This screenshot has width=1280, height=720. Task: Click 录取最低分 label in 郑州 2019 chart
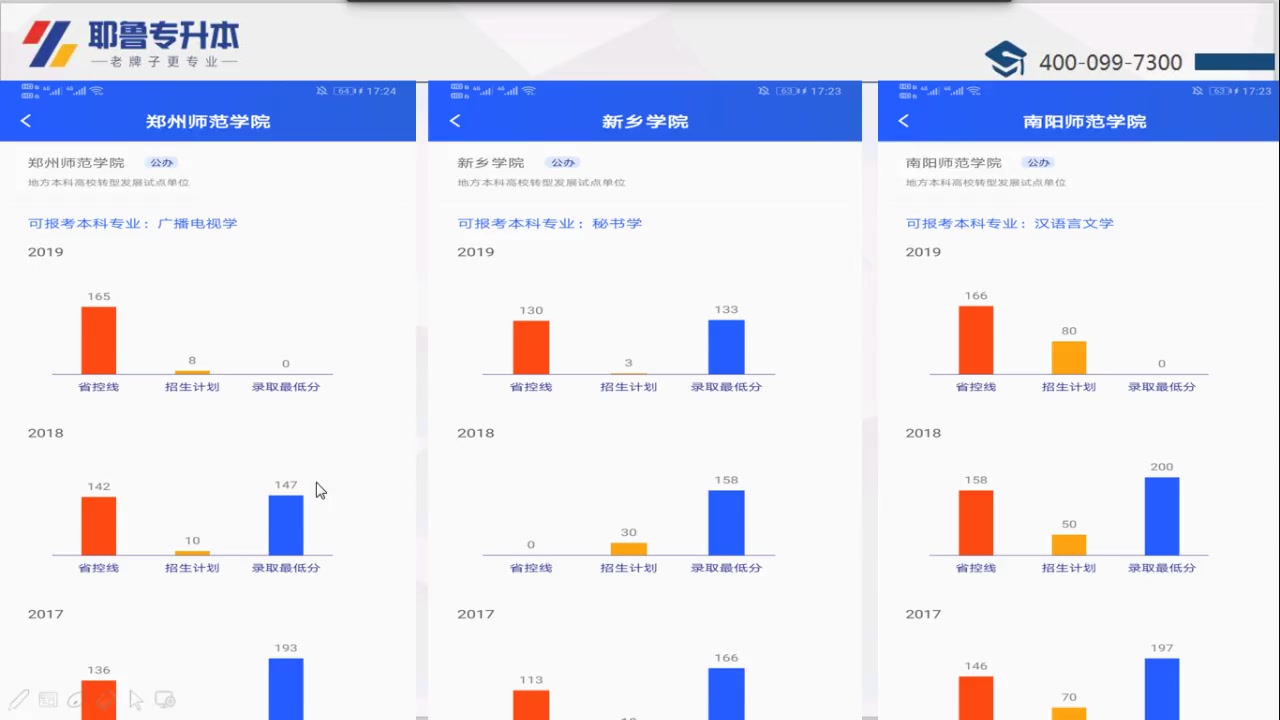pyautogui.click(x=286, y=386)
